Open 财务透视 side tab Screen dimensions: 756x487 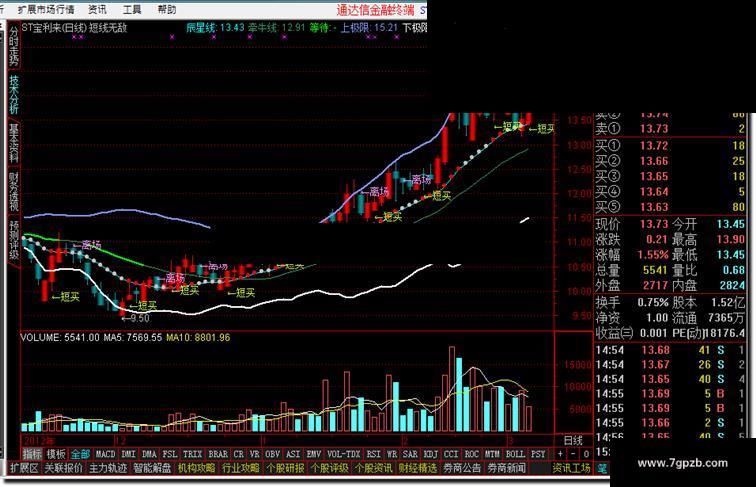coord(14,191)
